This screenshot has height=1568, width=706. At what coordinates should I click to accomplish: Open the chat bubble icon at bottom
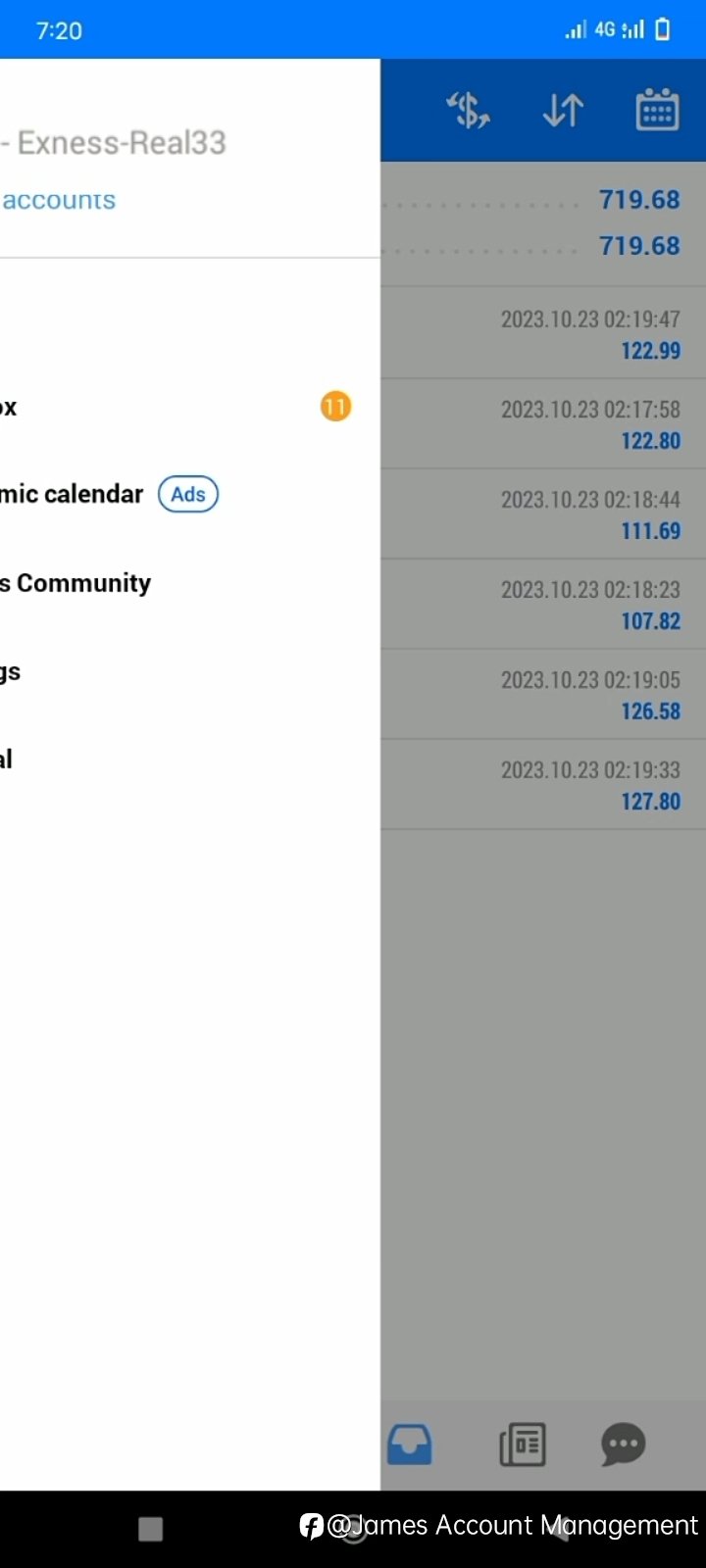624,1445
